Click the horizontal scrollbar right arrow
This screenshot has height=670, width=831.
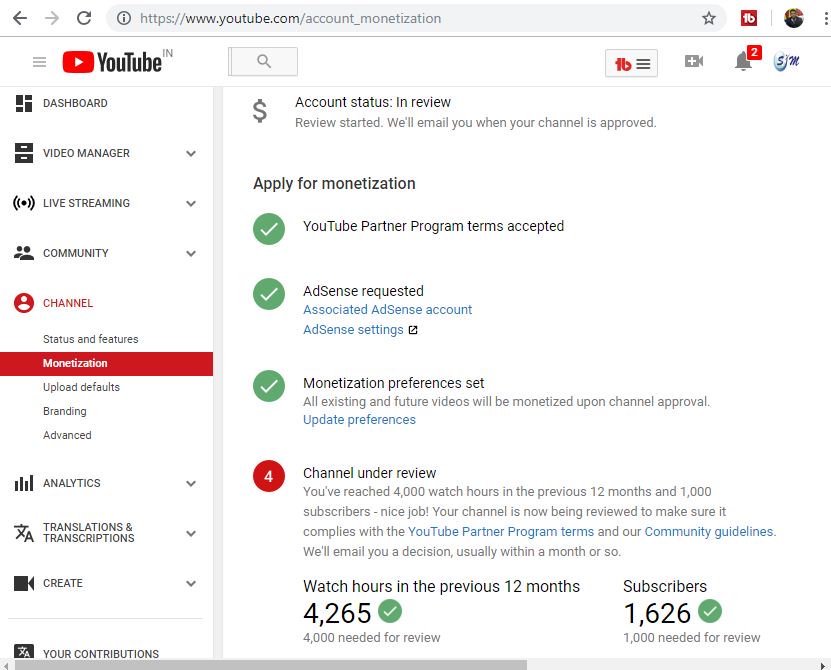[823, 665]
